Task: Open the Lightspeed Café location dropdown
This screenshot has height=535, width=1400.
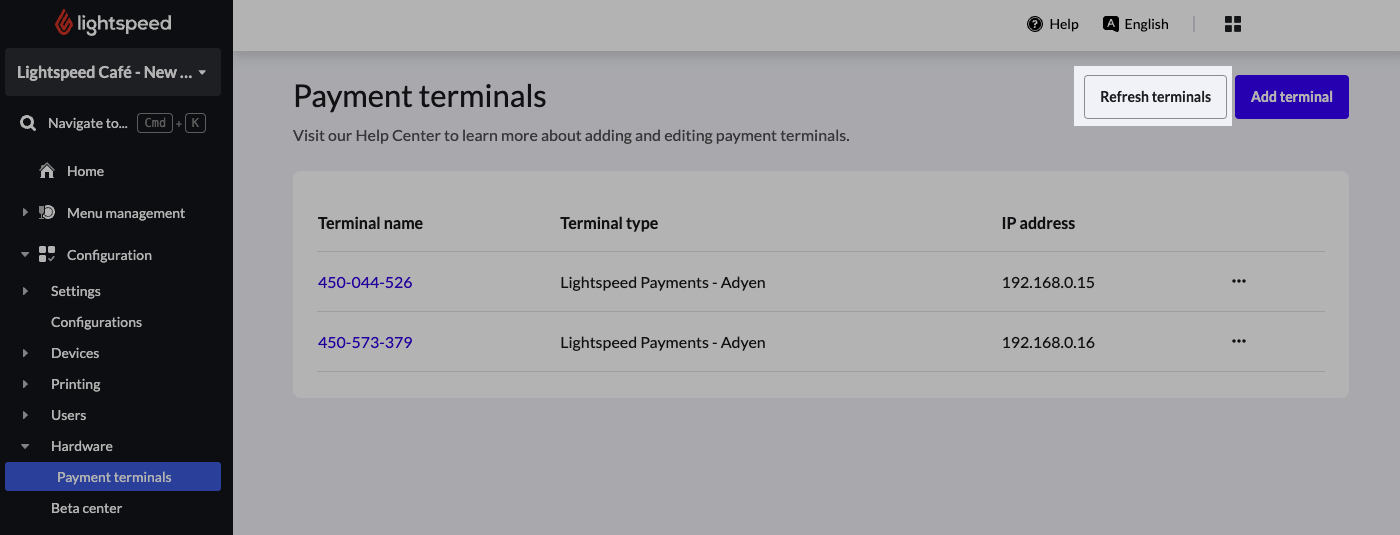Action: click(112, 72)
